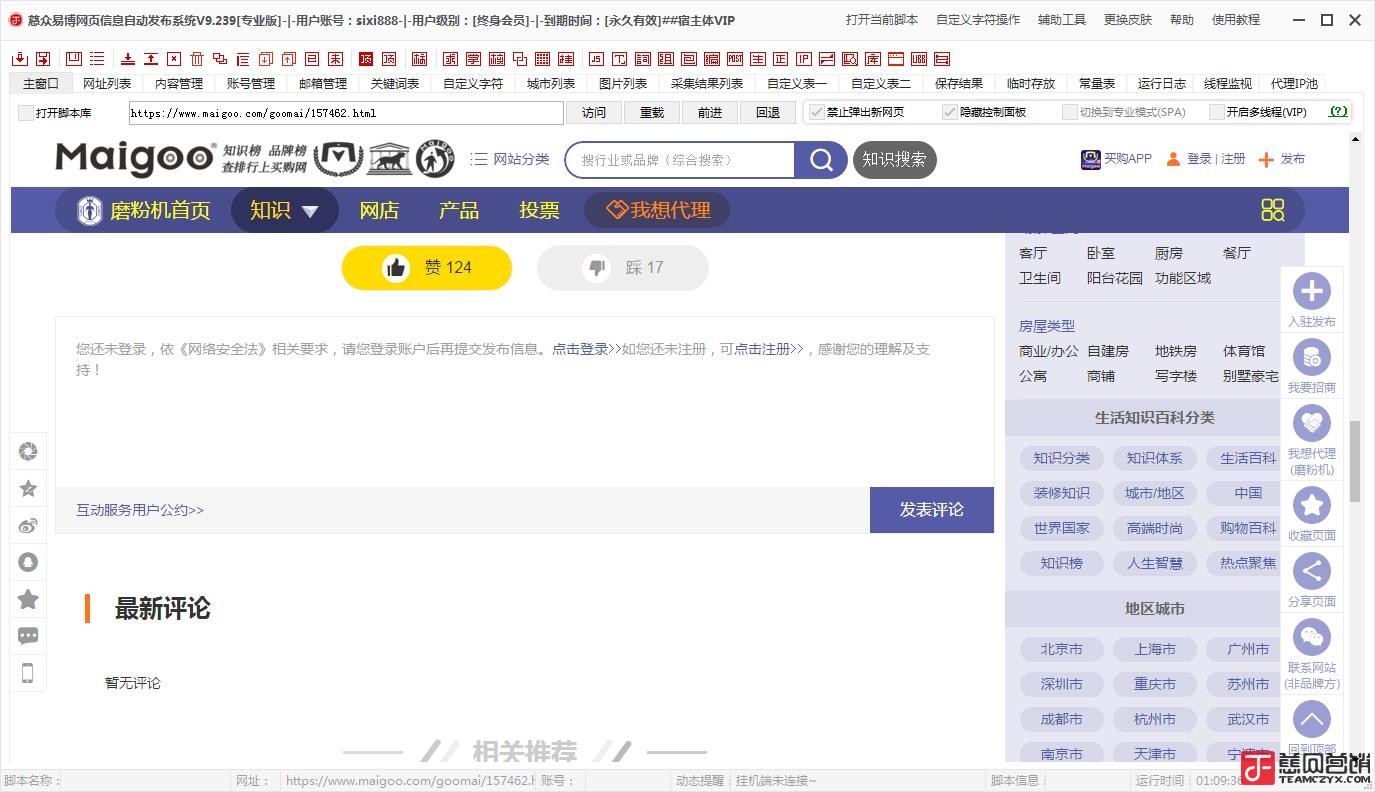This screenshot has width=1375, height=792.
Task: Switch to the 网址列表 tab
Action: click(107, 84)
